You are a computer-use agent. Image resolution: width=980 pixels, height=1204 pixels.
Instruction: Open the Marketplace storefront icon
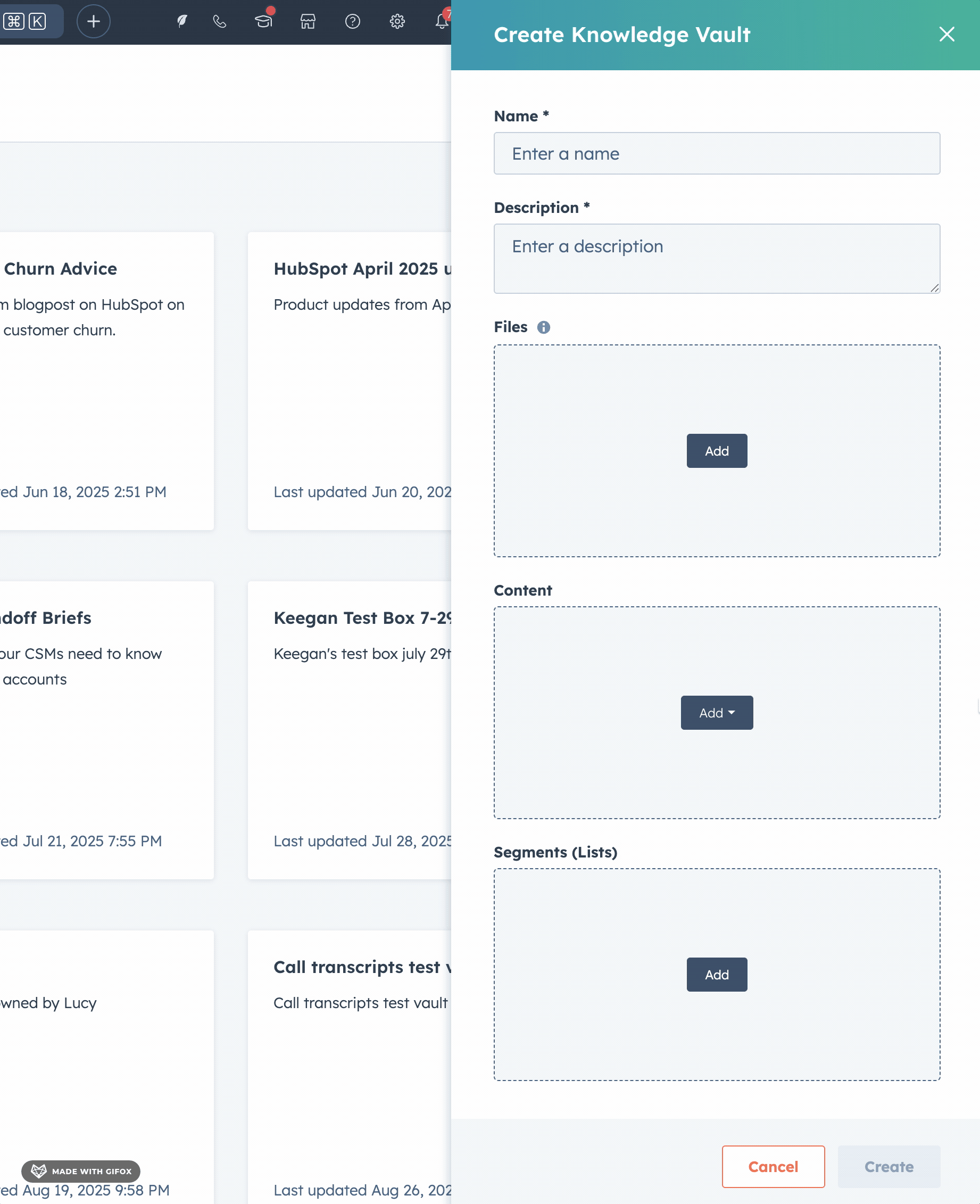[x=308, y=21]
